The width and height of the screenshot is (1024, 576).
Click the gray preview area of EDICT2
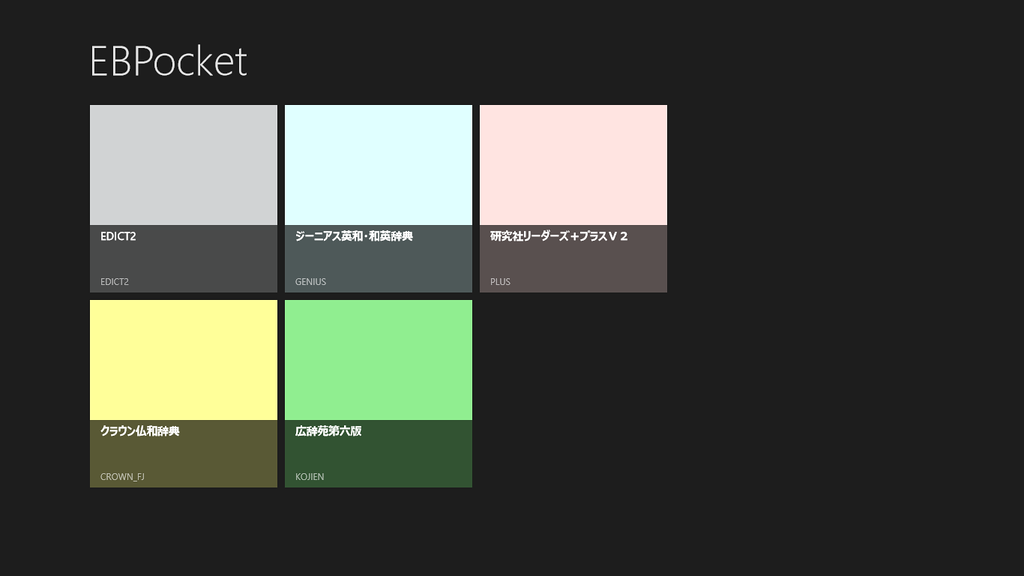click(x=182, y=163)
